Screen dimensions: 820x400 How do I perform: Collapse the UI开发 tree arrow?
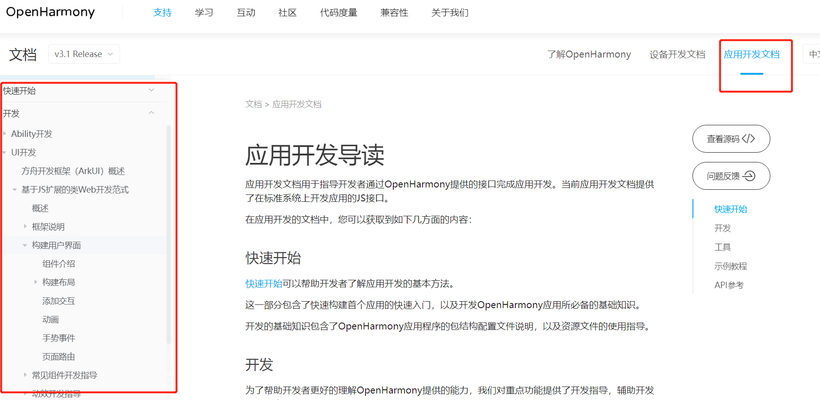click(5, 153)
